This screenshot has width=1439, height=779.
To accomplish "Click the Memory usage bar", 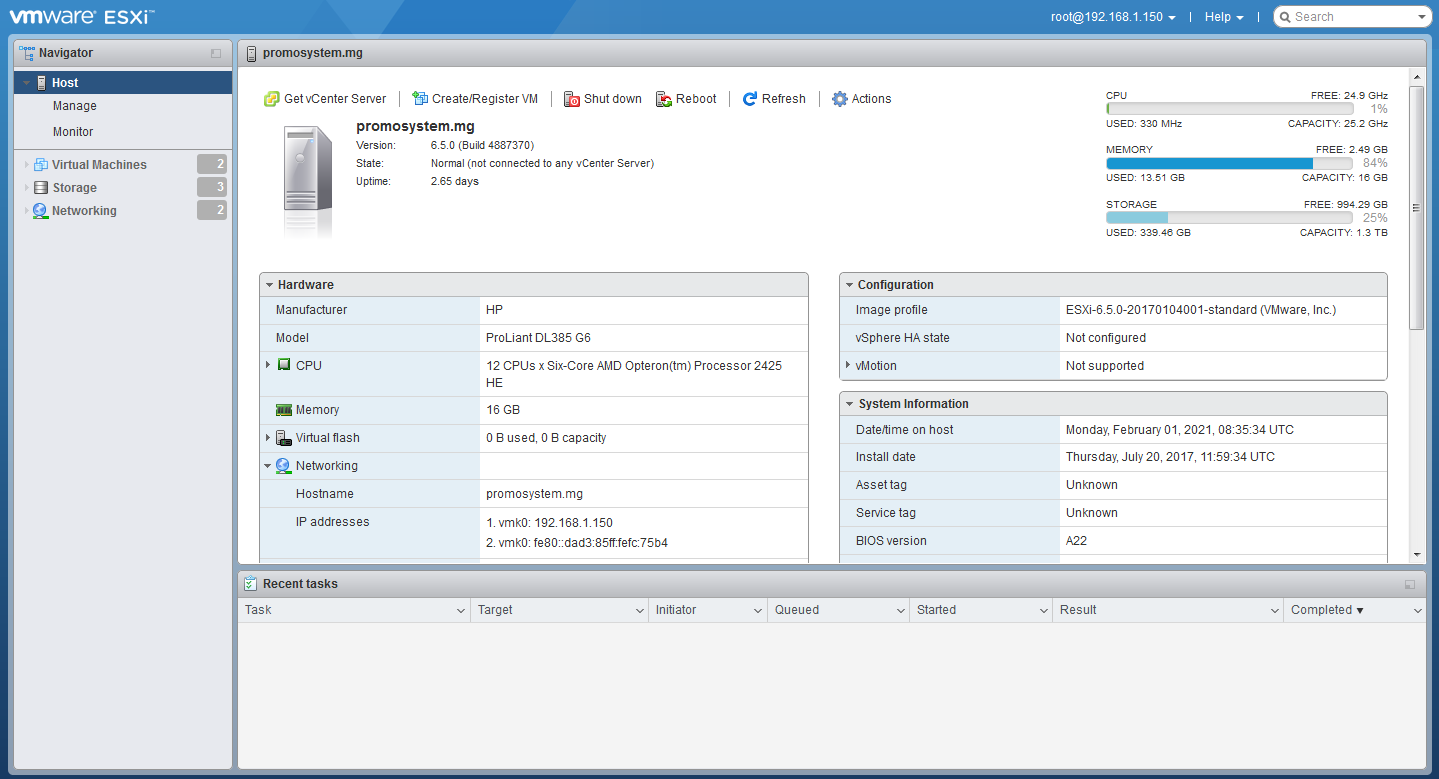I will 1229,163.
